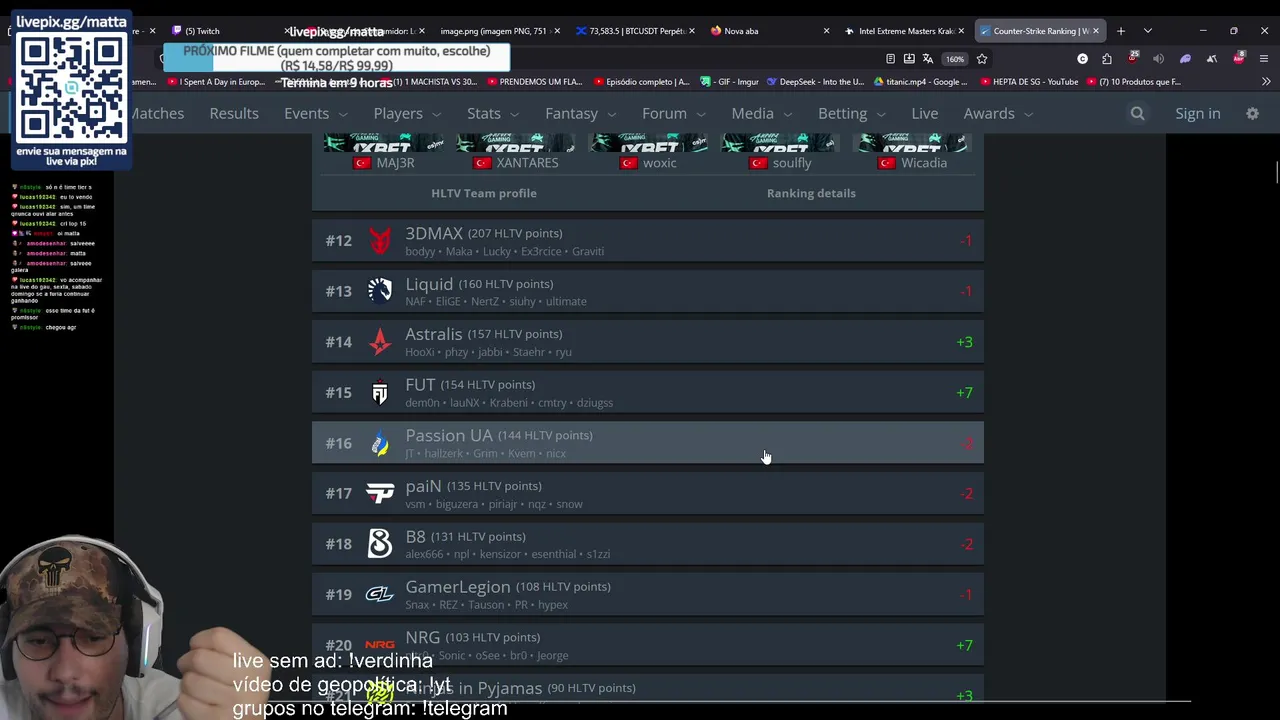This screenshot has width=1280, height=720.
Task: Open the Matches navigation item
Action: pyautogui.click(x=158, y=114)
